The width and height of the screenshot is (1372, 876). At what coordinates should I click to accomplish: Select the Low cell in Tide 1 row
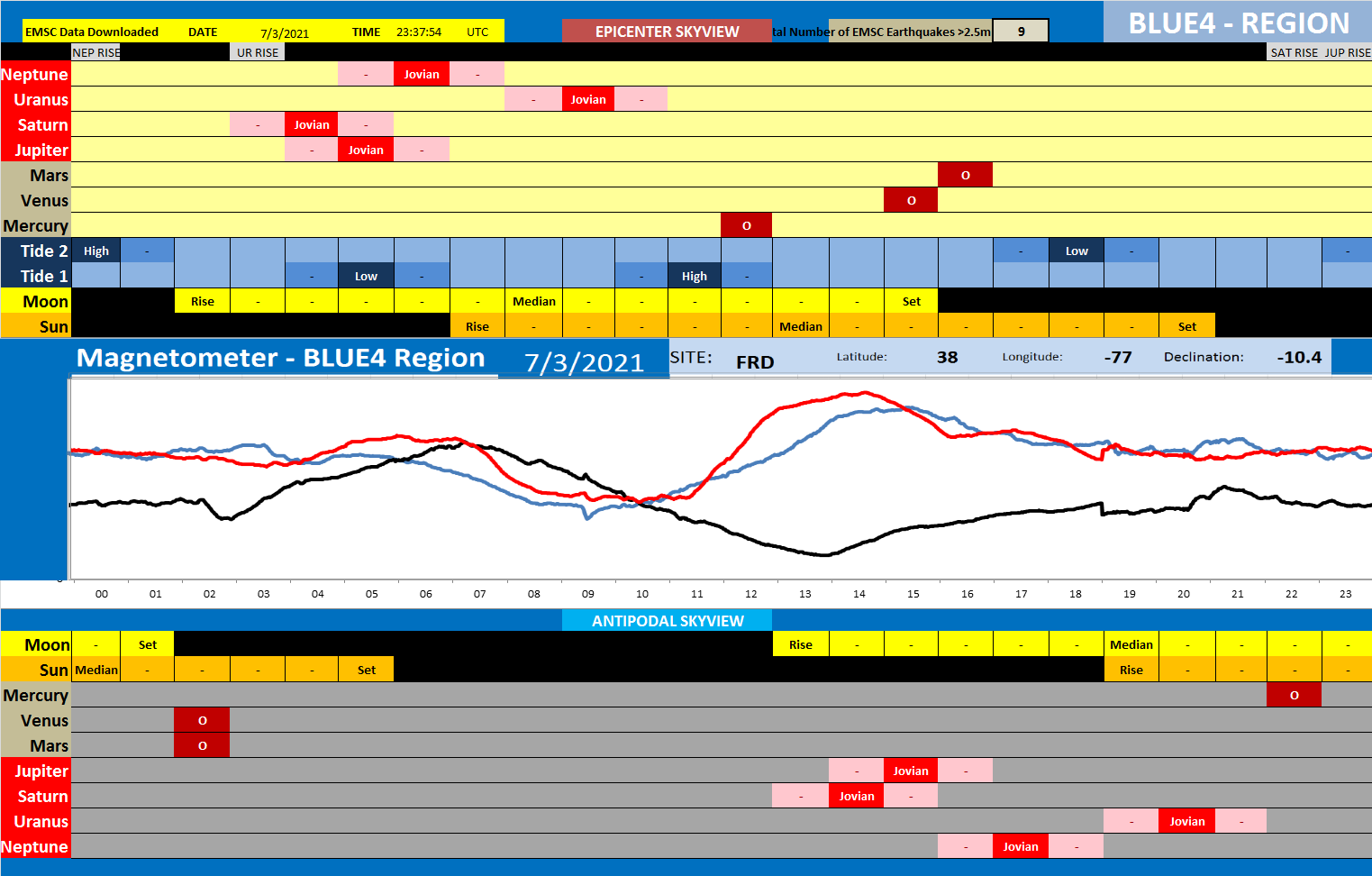(366, 276)
